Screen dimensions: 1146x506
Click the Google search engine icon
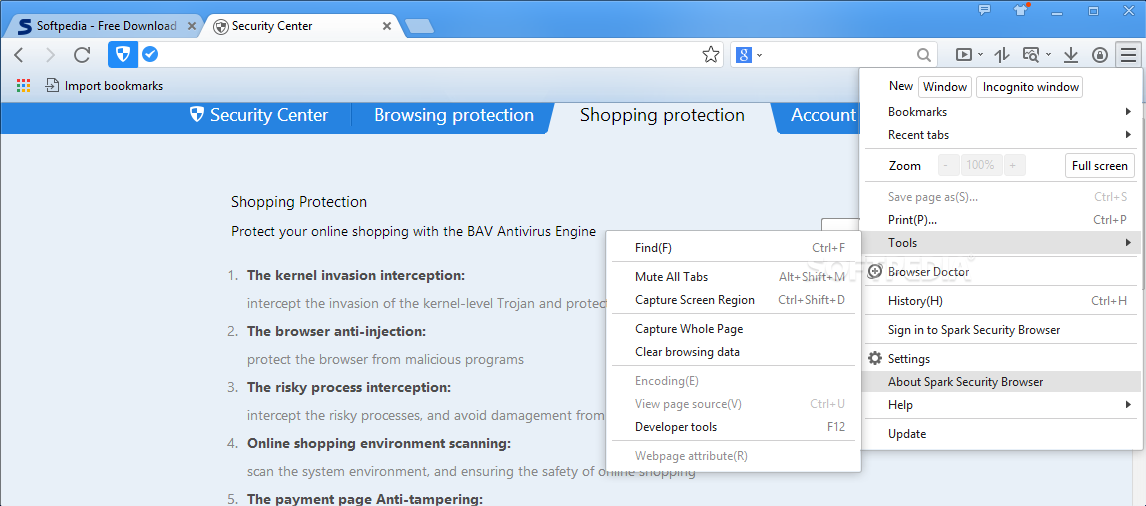click(x=744, y=55)
